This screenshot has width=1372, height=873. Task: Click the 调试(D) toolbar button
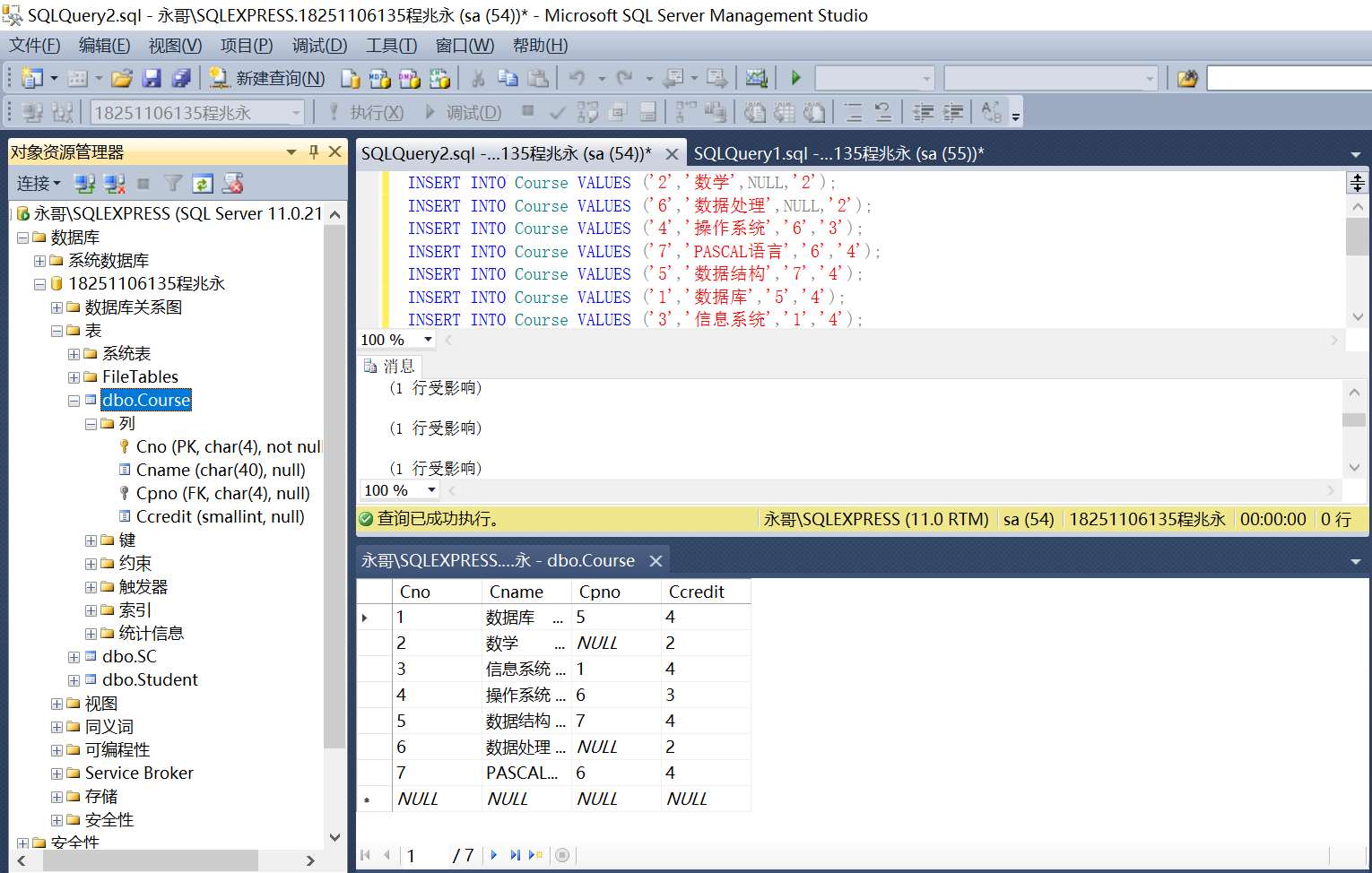pos(463,113)
